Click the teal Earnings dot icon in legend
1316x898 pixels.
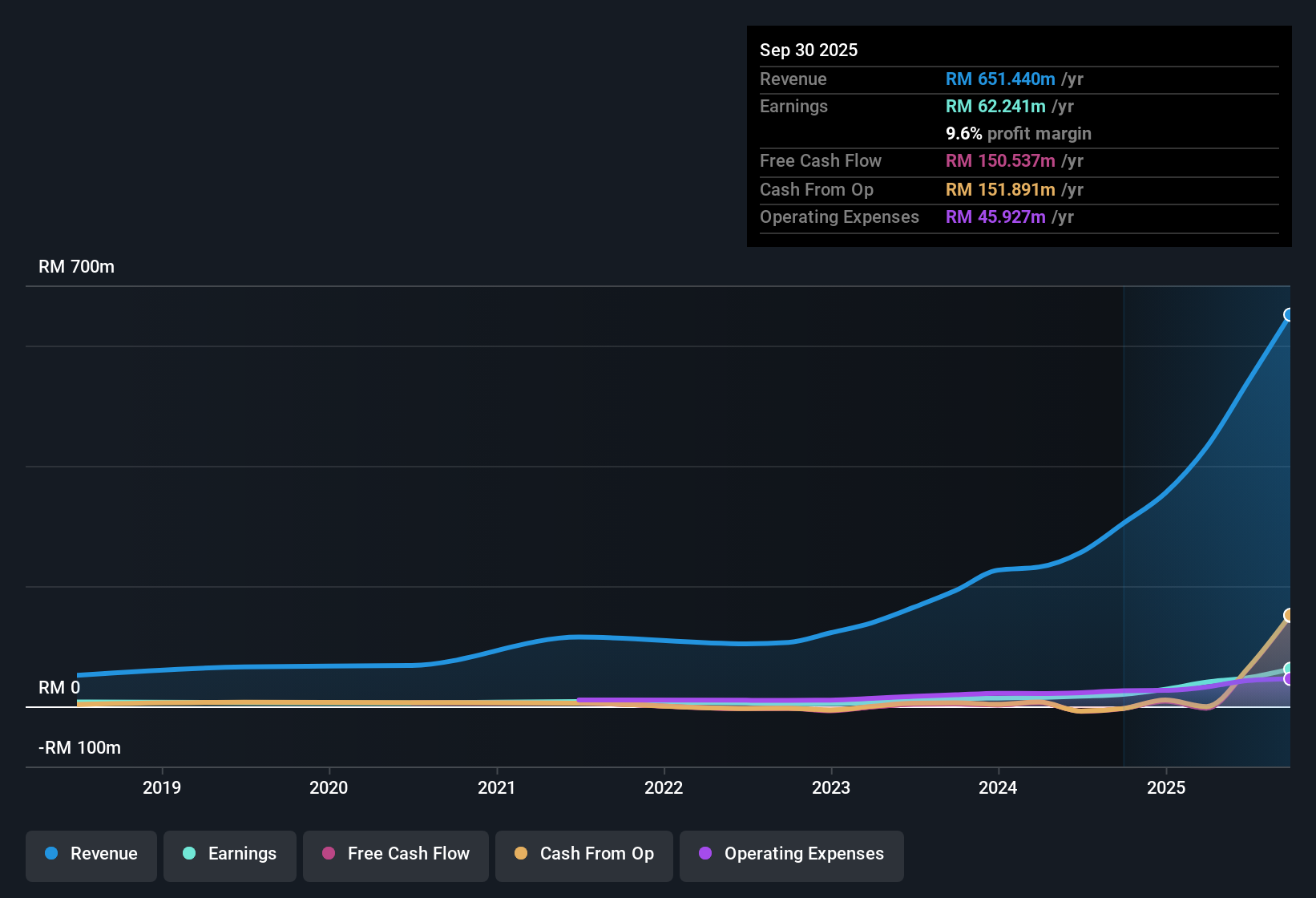click(189, 854)
